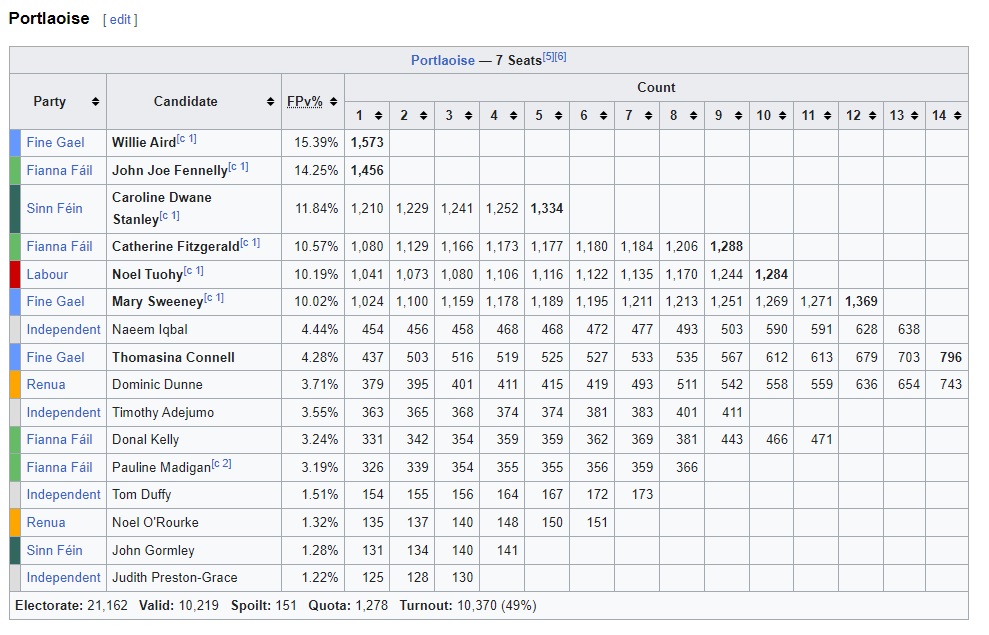Screen dimensions: 989x635
Task: Sort by Count 13 column arrows
Action: click(x=915, y=115)
